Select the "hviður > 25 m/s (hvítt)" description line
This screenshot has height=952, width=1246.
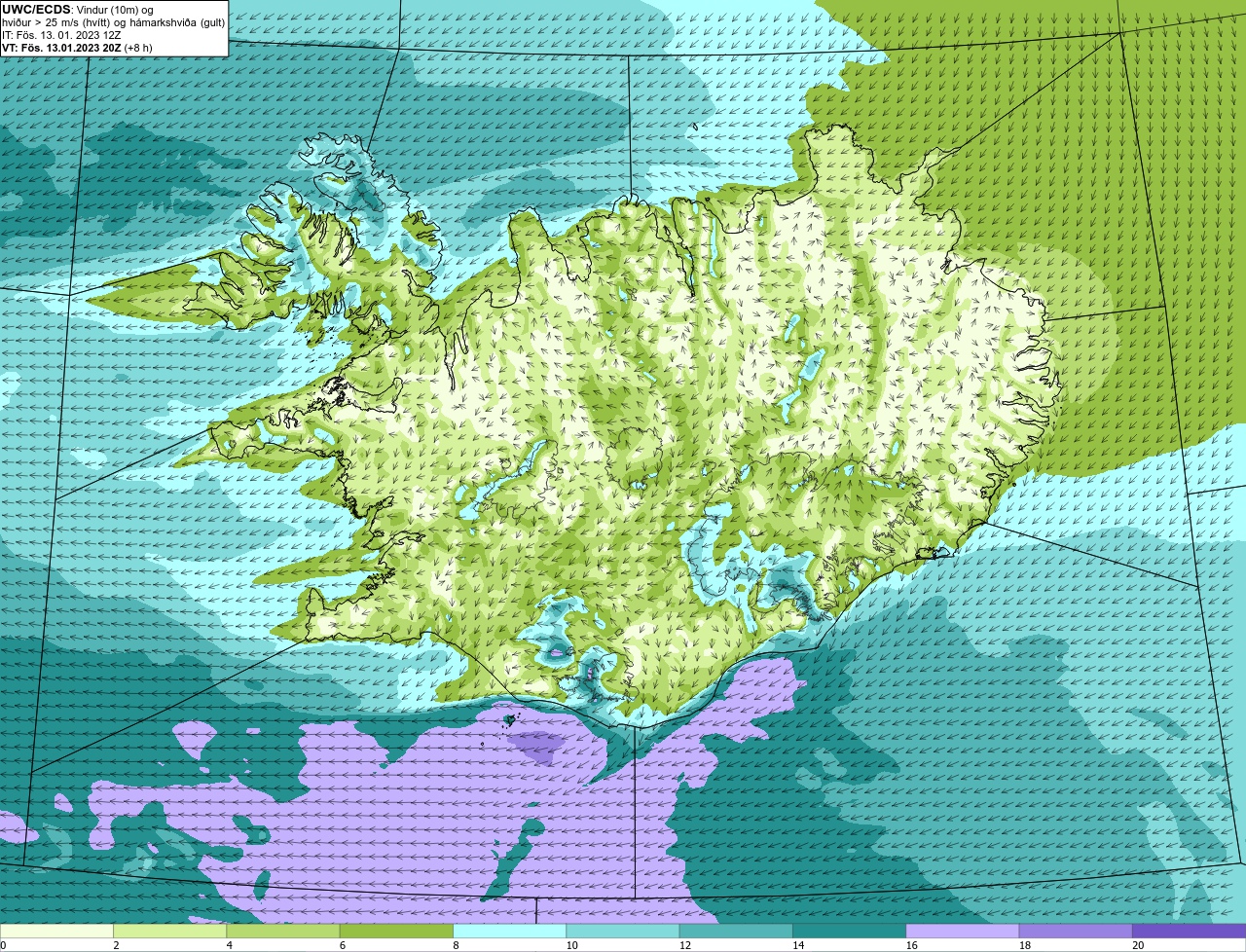click(x=113, y=22)
